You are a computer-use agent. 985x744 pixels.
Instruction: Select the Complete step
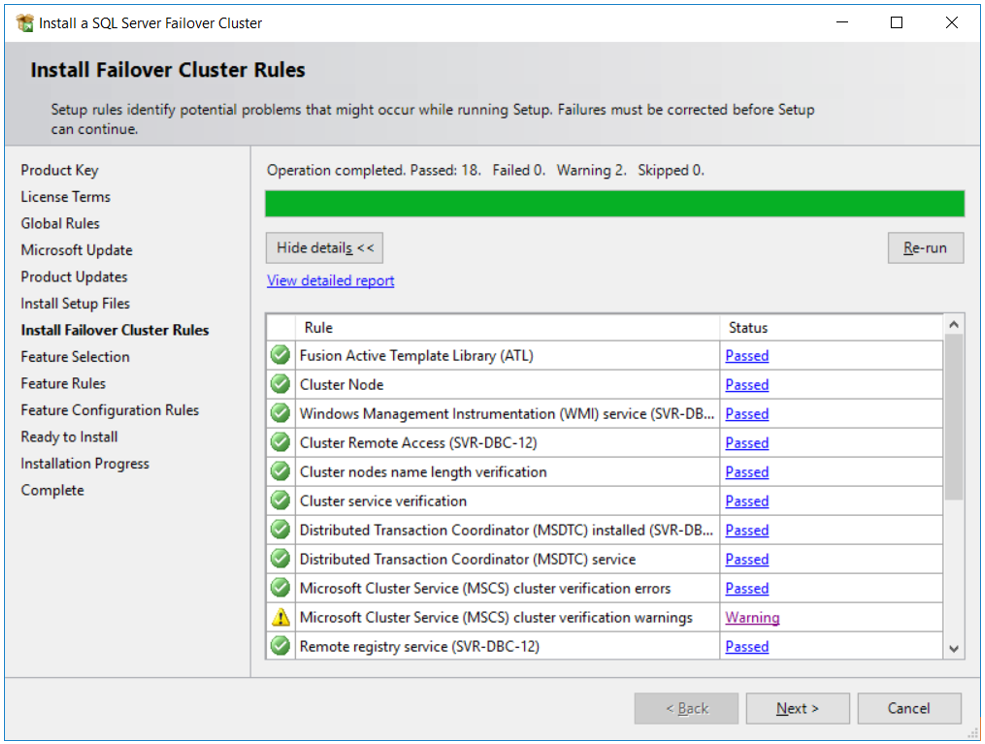point(52,490)
